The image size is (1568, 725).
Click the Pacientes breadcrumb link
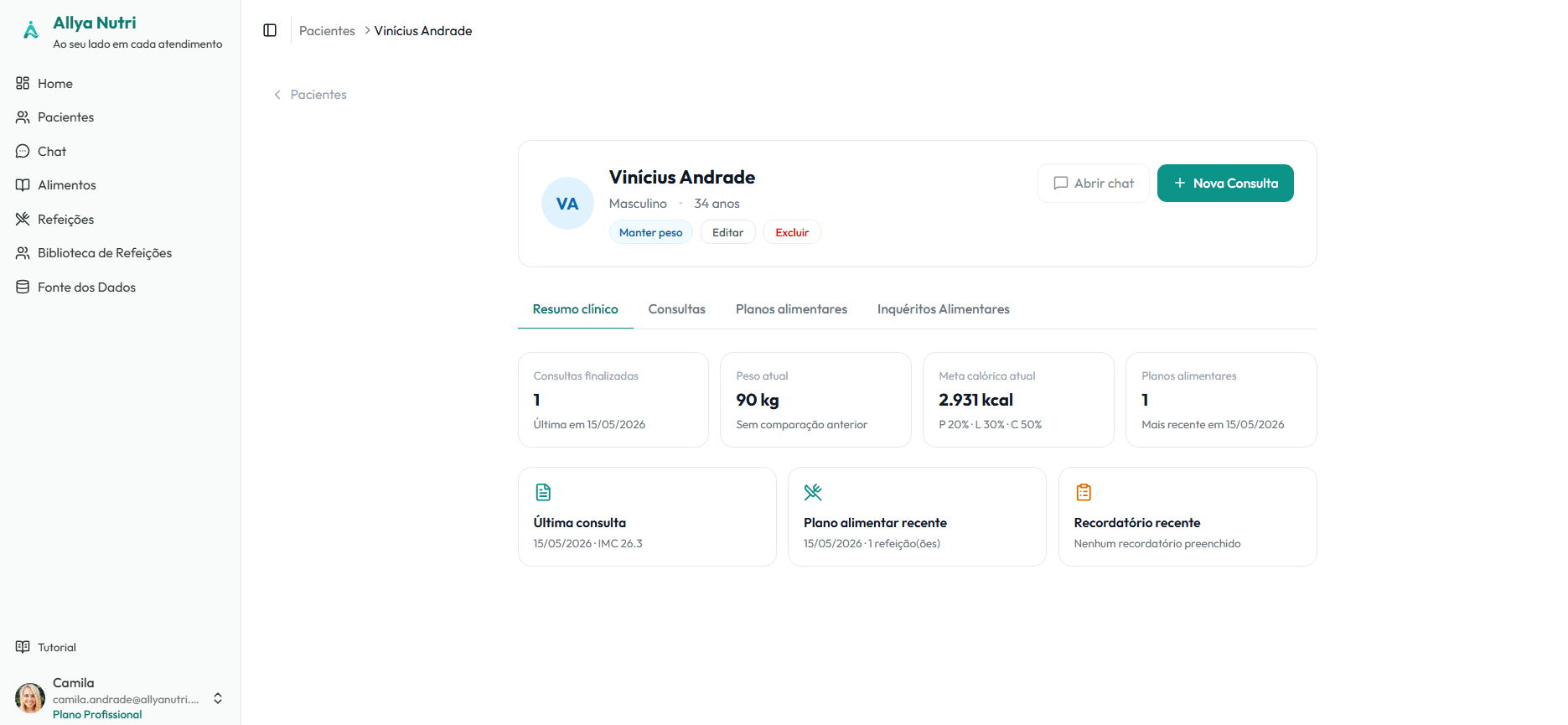(x=327, y=31)
